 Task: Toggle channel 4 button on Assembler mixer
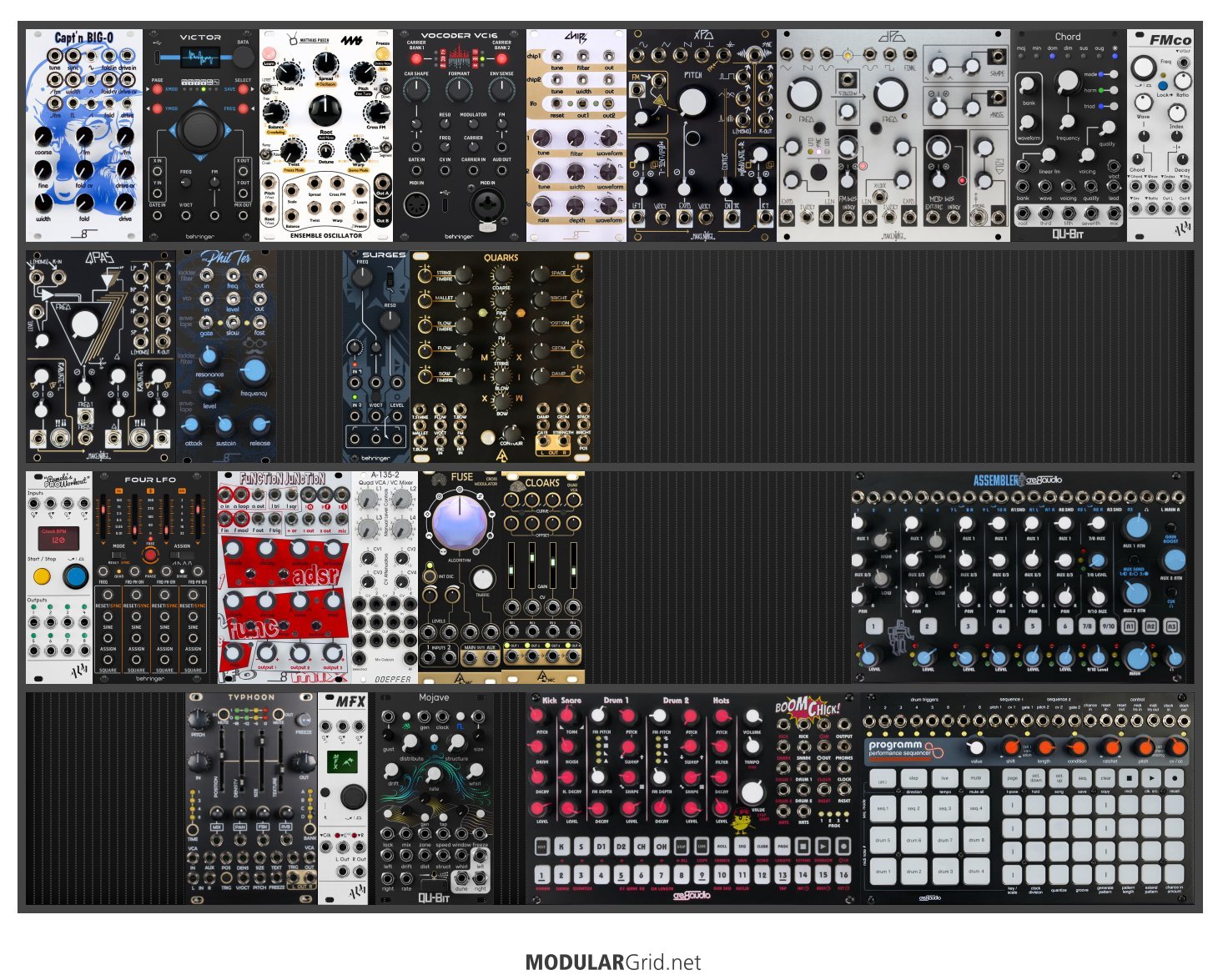point(1000,626)
